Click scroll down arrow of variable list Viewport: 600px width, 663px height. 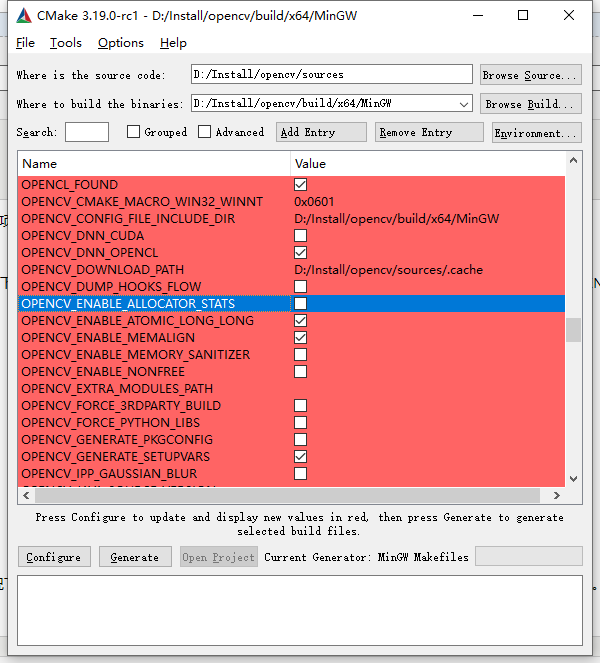[x=573, y=479]
